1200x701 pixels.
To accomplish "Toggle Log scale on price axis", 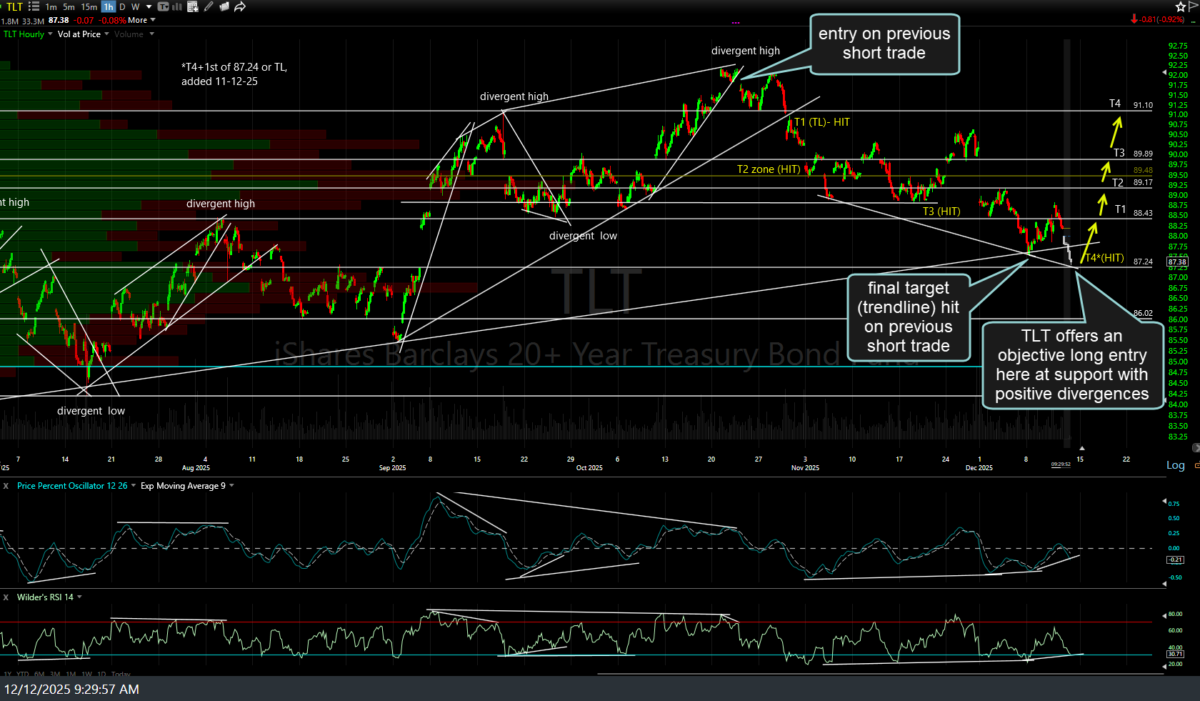I will click(x=1174, y=466).
